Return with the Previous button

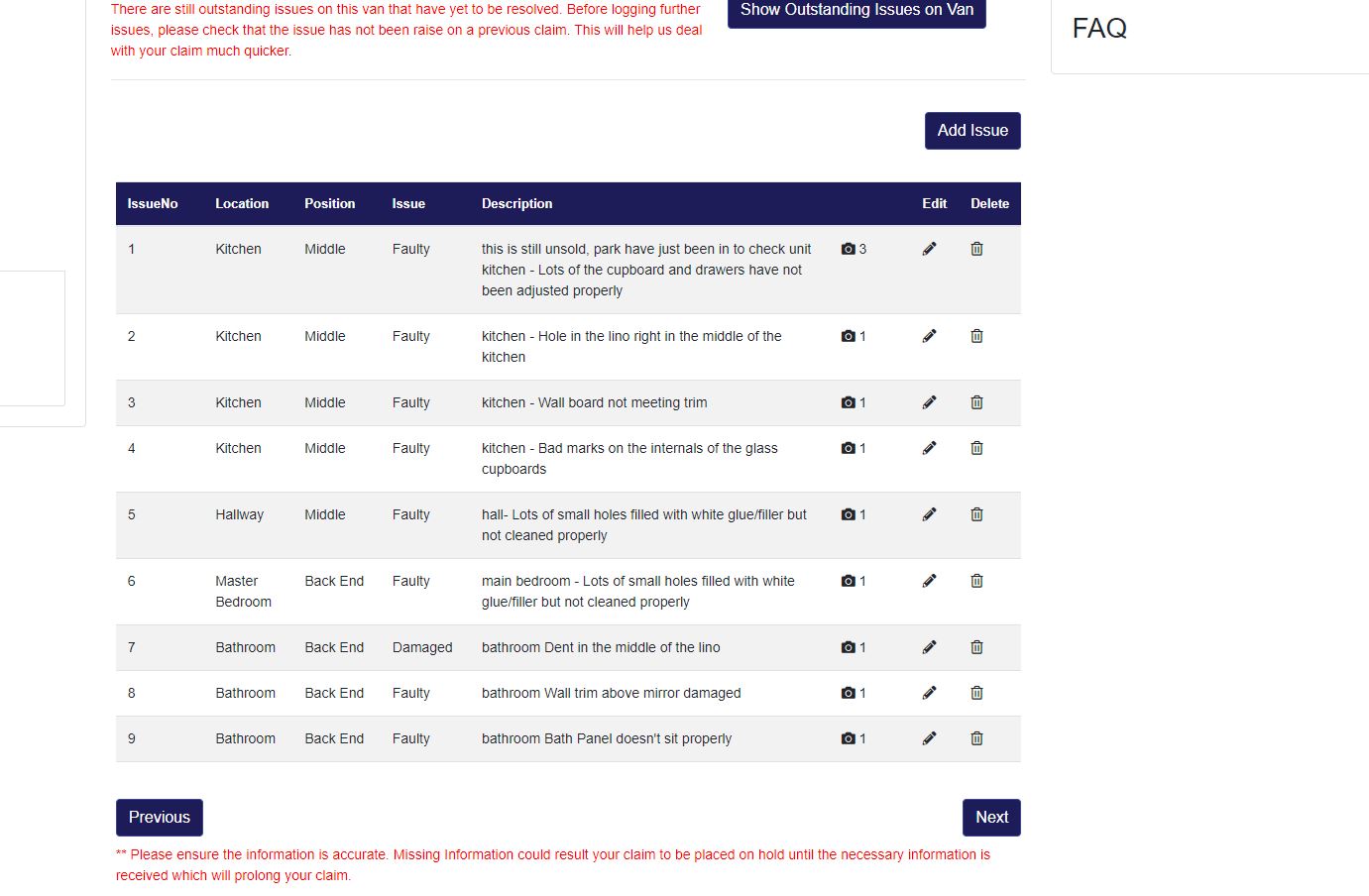(x=160, y=818)
